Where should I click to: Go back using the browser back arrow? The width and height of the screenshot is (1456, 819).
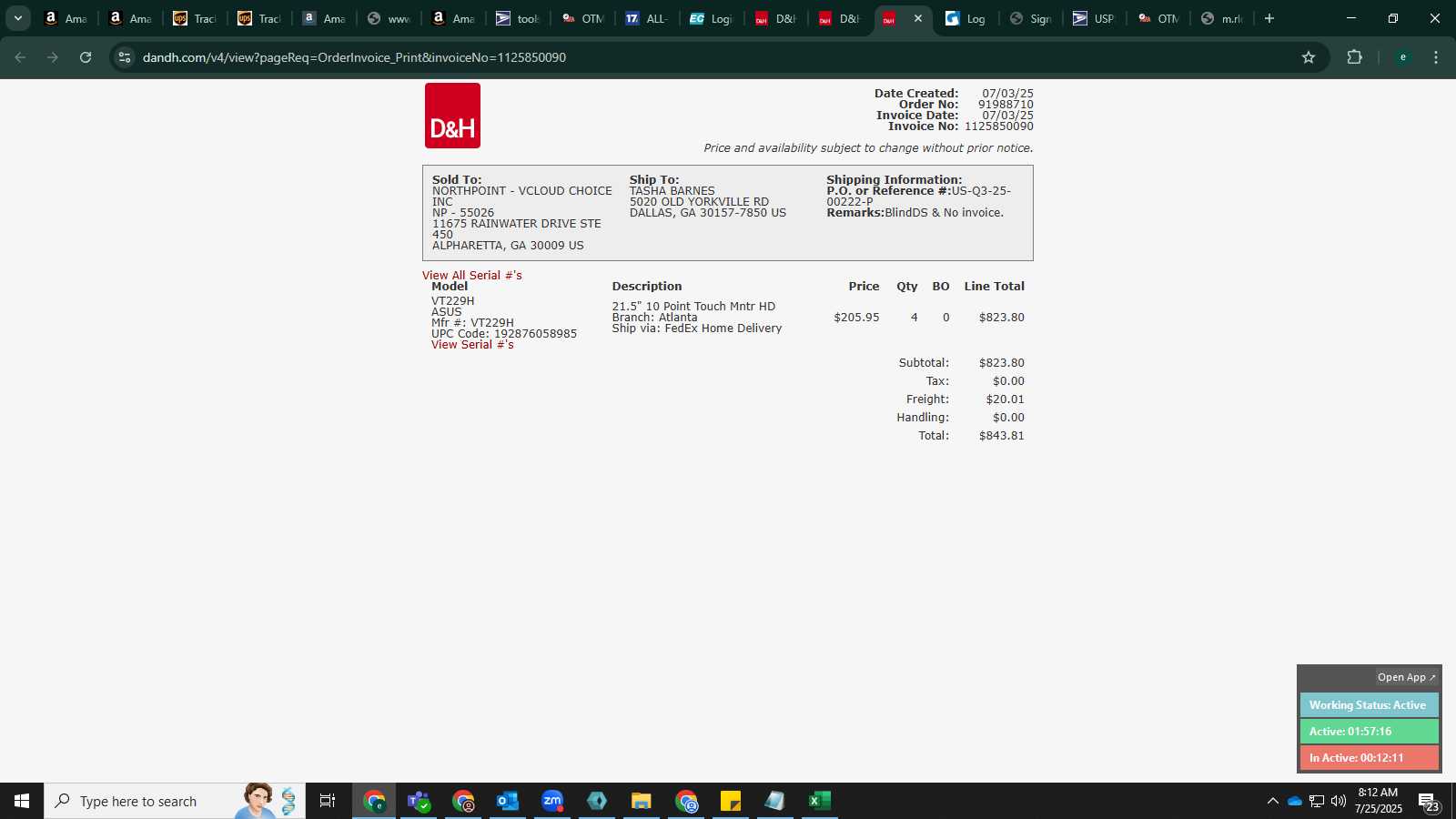coord(20,57)
